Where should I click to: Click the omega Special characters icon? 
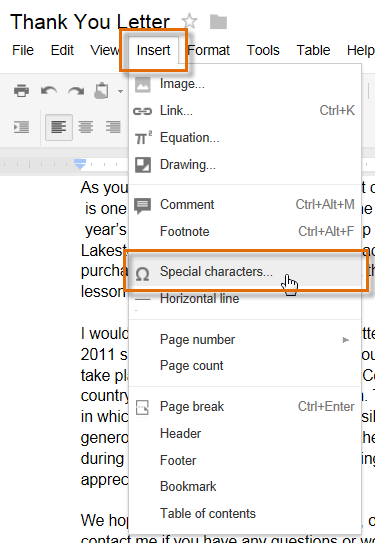click(142, 274)
